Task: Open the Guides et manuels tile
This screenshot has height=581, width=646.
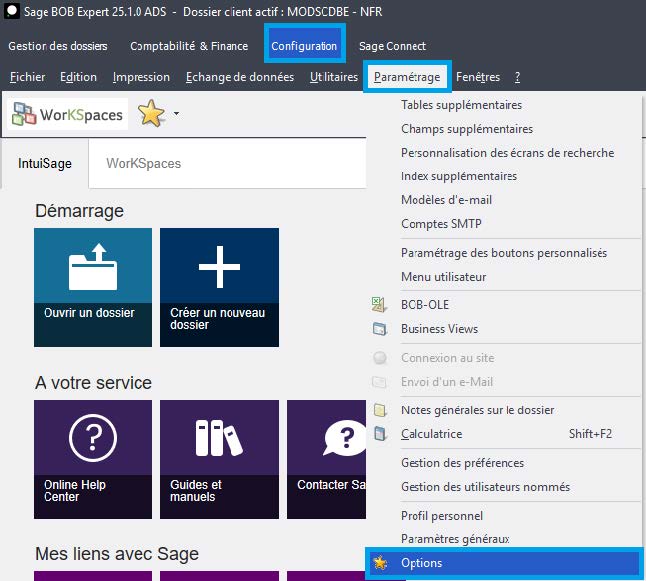Action: coord(219,459)
